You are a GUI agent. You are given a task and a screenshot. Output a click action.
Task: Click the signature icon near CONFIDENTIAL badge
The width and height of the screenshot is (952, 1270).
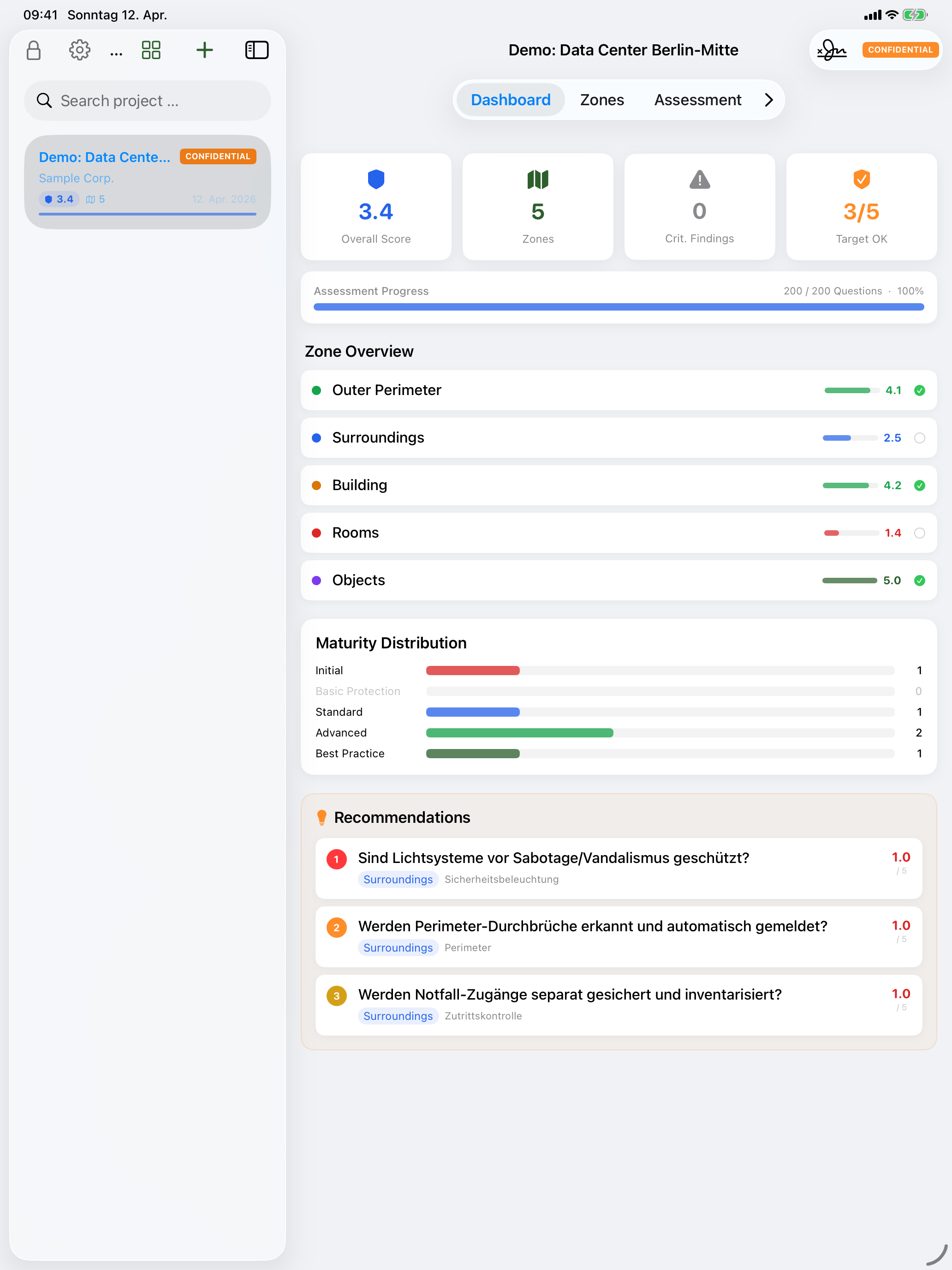coord(832,50)
